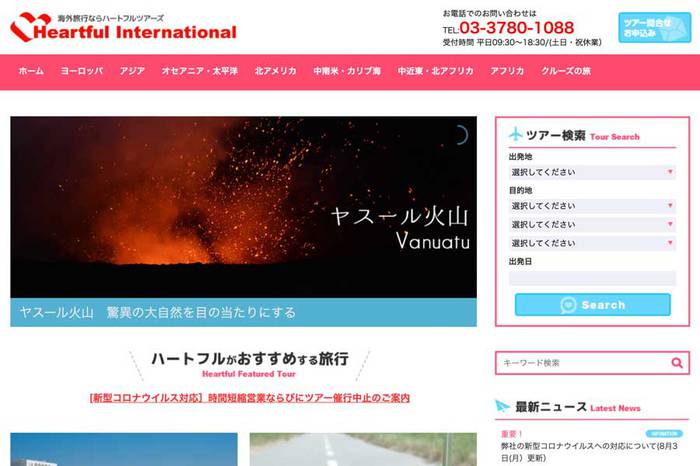Image resolution: width=700 pixels, height=466 pixels.
Task: Open the 中近東・北アフリカ menu item
Action: [435, 71]
